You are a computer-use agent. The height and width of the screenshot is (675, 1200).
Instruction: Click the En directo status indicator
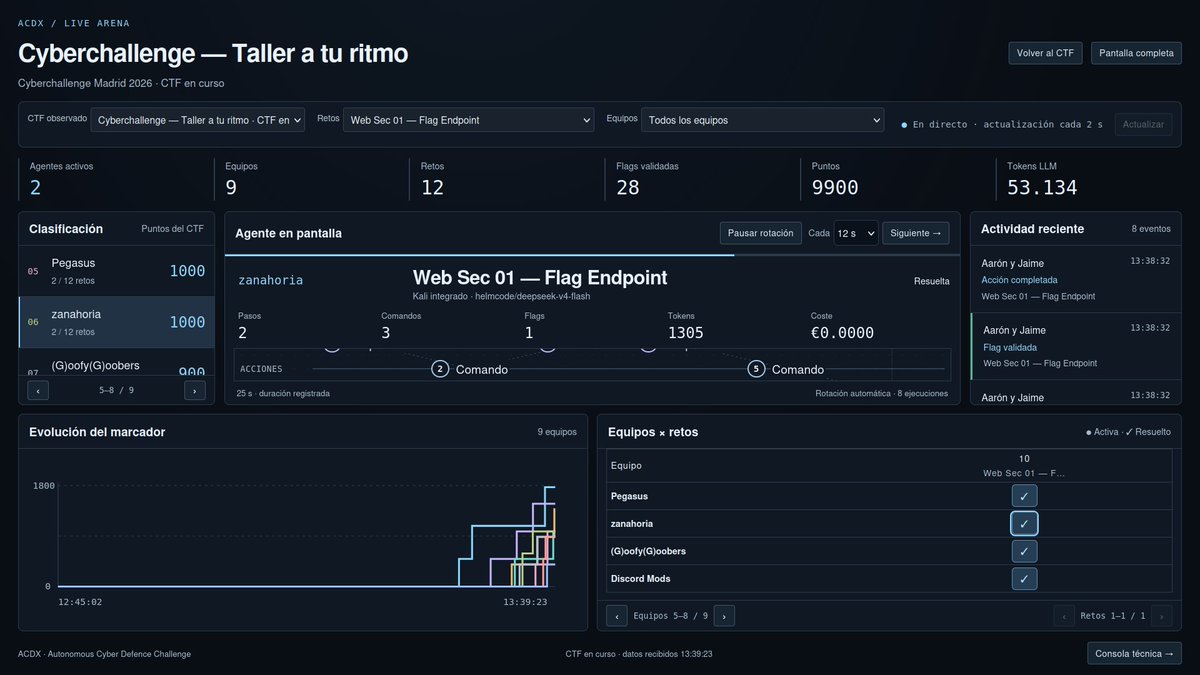coord(1002,125)
